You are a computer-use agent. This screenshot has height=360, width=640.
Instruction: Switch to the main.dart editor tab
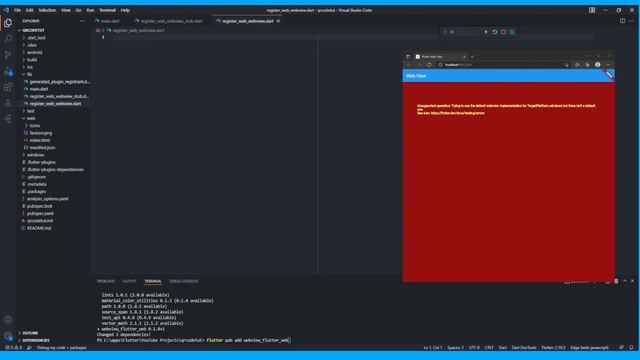109,21
